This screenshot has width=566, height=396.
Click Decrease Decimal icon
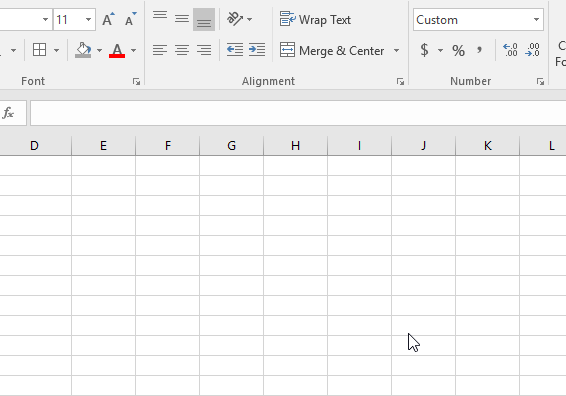tap(533, 50)
